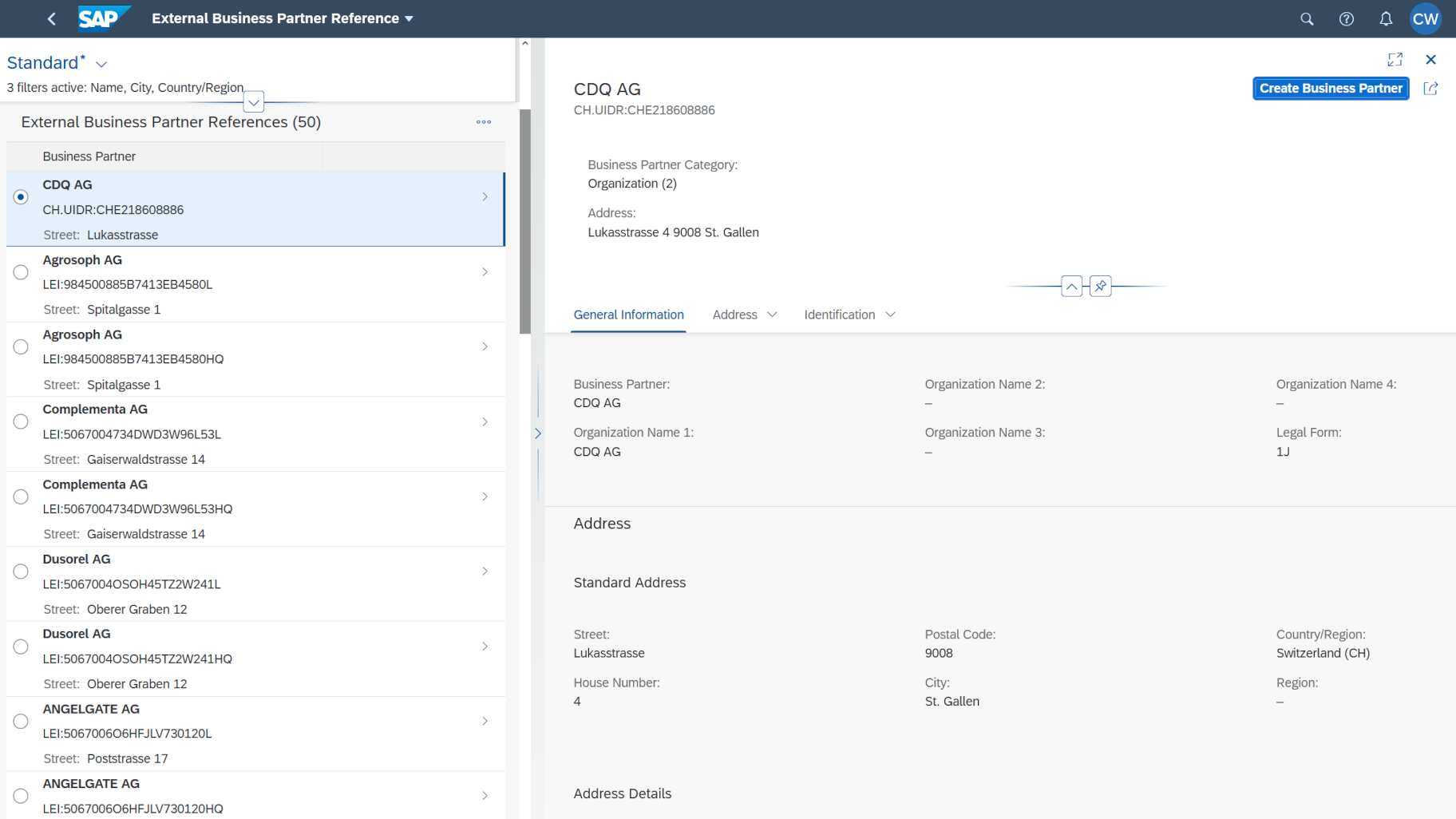1456x819 pixels.
Task: Select the Complementa AG radio button
Action: (x=21, y=421)
